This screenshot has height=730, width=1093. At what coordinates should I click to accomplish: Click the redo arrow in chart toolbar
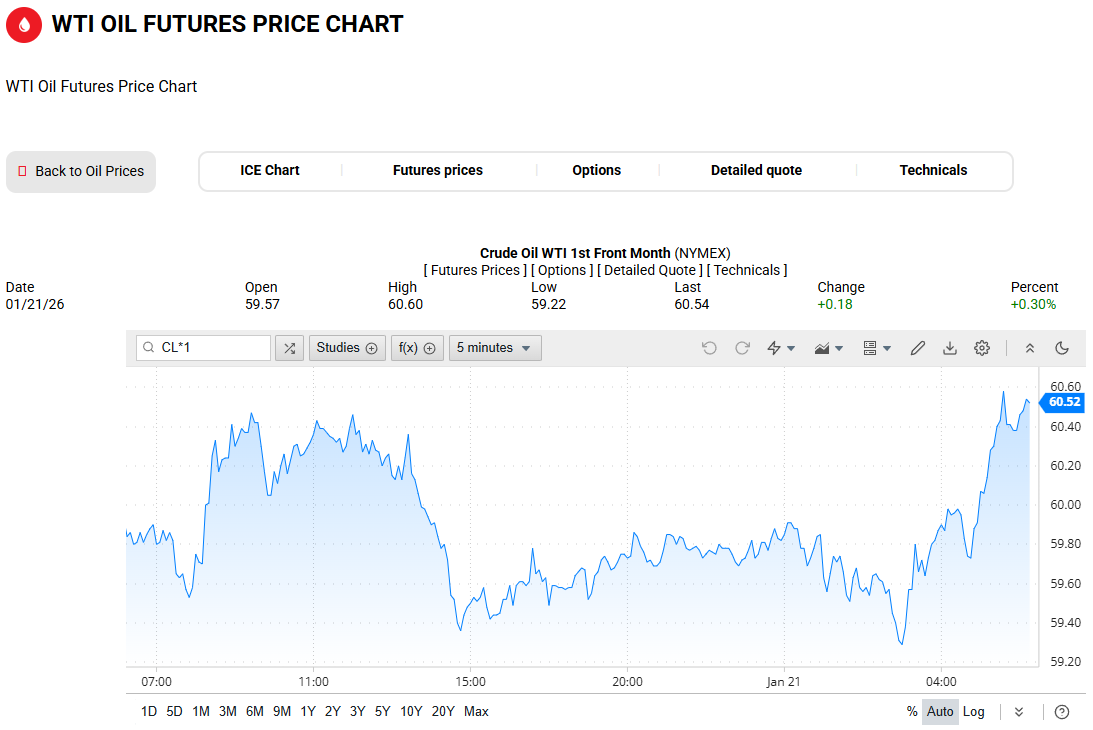[x=742, y=348]
